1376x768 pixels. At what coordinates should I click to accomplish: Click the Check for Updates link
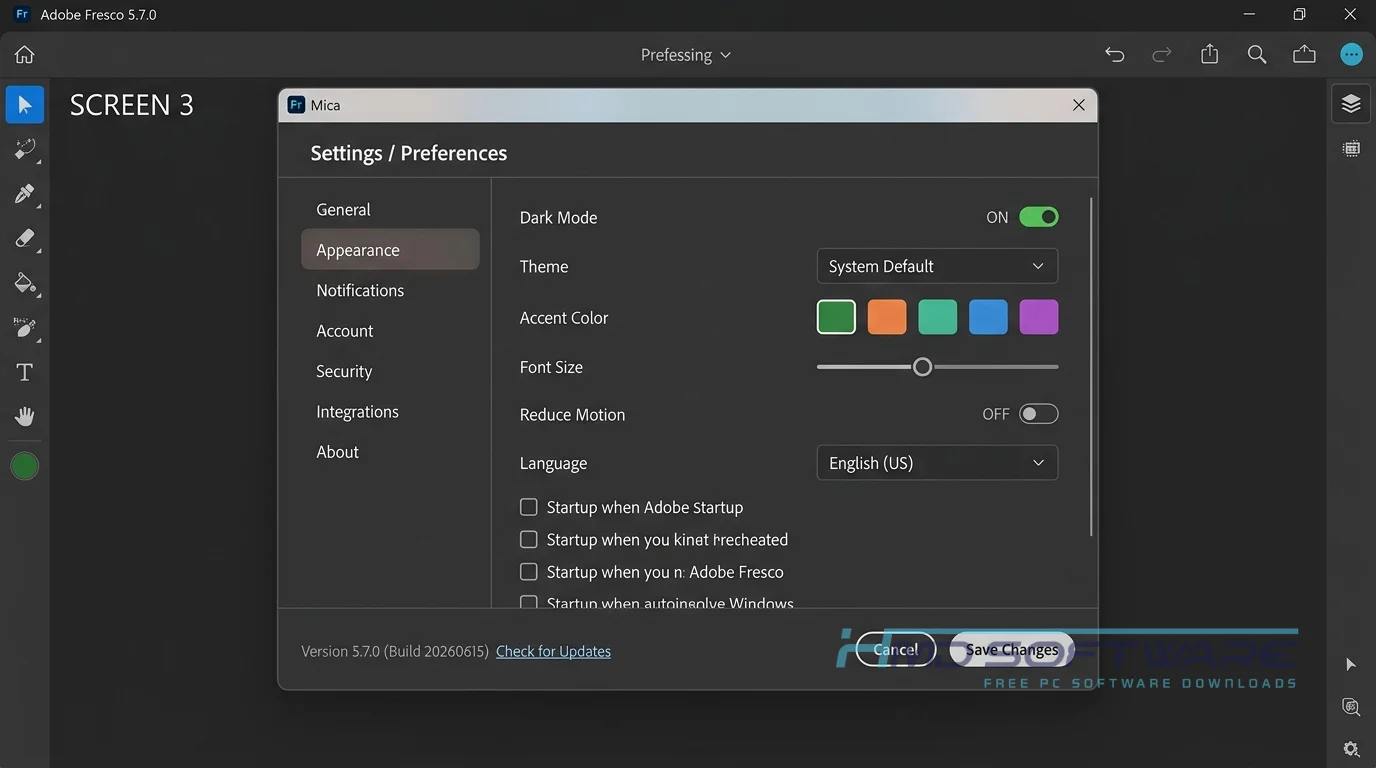(x=553, y=651)
